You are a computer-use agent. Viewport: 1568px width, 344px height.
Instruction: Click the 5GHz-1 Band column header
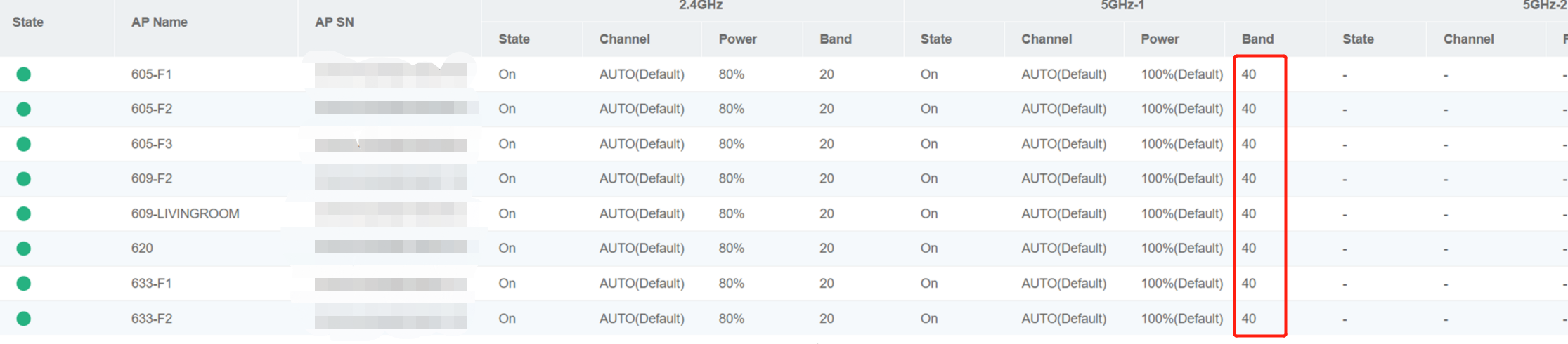coord(1257,39)
